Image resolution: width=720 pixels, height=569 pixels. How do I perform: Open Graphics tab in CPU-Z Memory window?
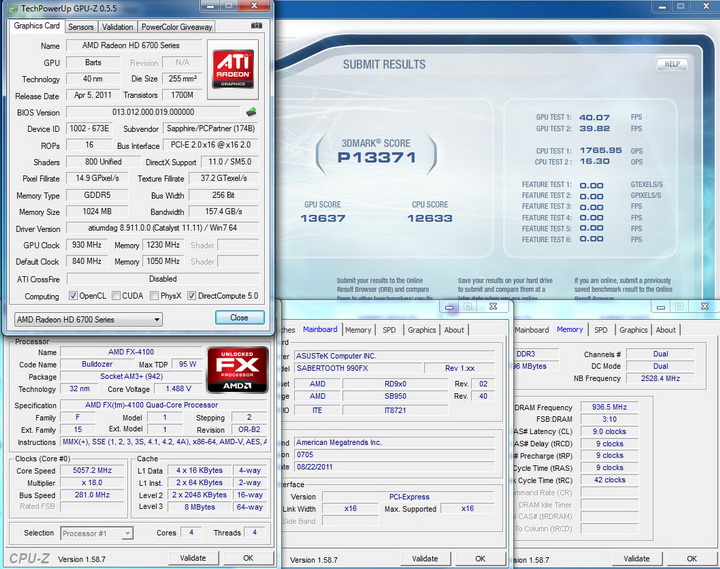click(x=633, y=330)
